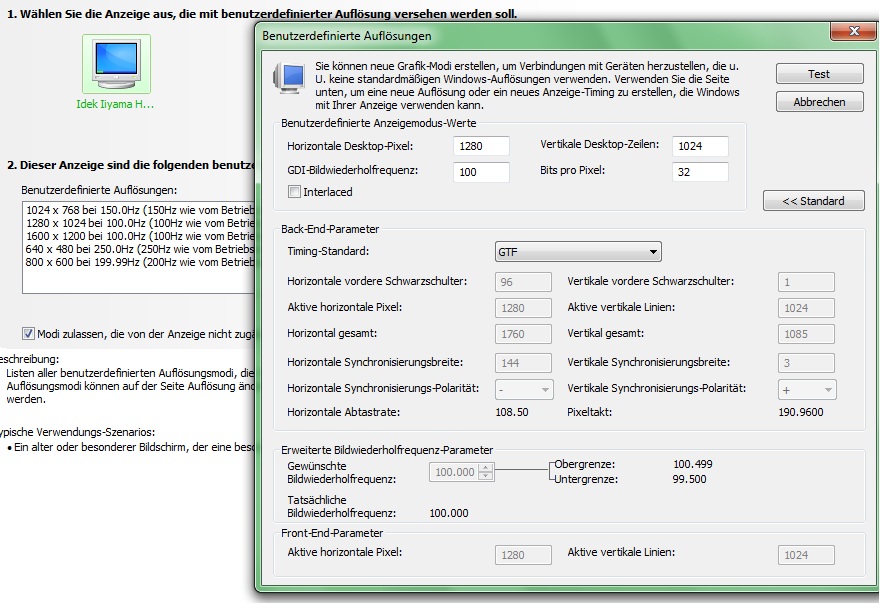The height and width of the screenshot is (614, 880).
Task: Click front-end Aktive vertikale Linien field
Action: (806, 555)
